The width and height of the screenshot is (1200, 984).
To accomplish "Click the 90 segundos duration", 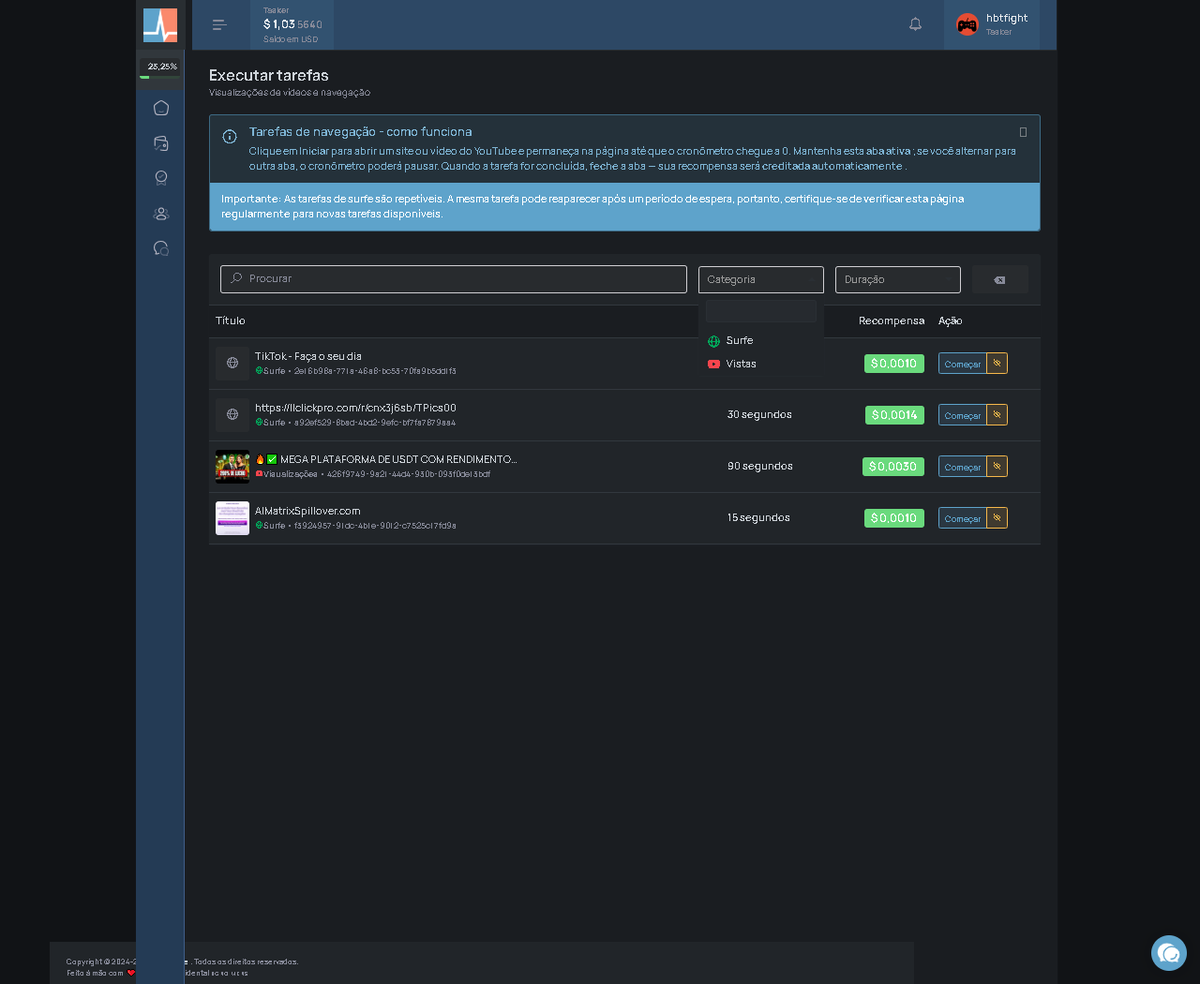I will coord(759,466).
